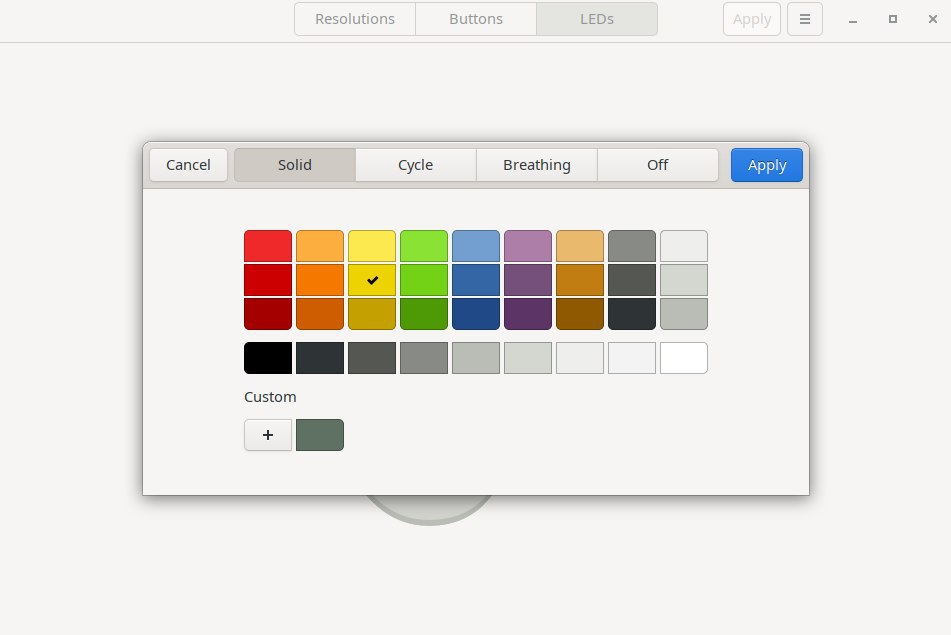Pick the medium purple swatch
Viewport: 951px width, 635px height.
click(x=528, y=280)
